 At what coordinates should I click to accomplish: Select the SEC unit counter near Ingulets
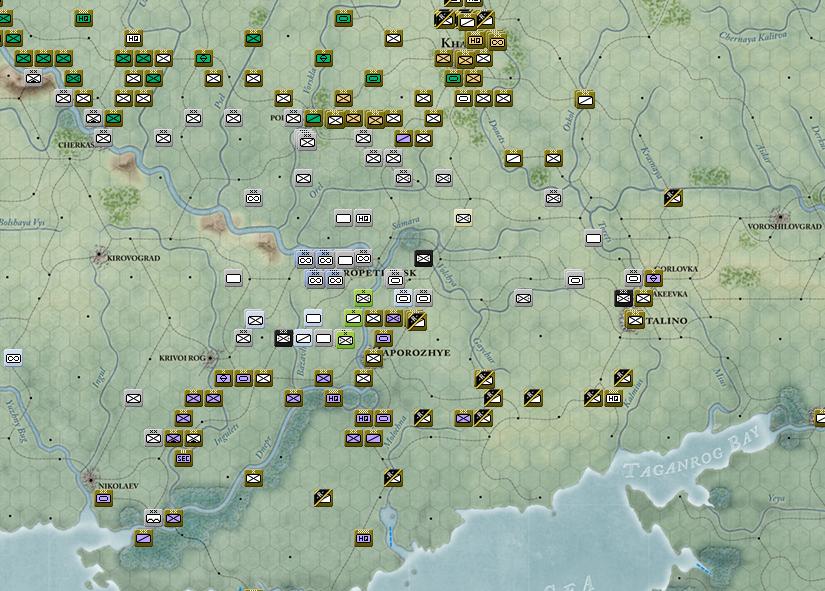tap(183, 458)
